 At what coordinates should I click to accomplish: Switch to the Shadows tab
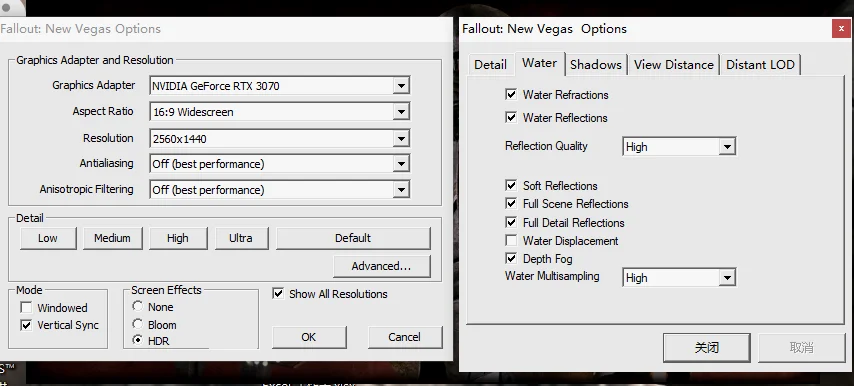pos(596,64)
